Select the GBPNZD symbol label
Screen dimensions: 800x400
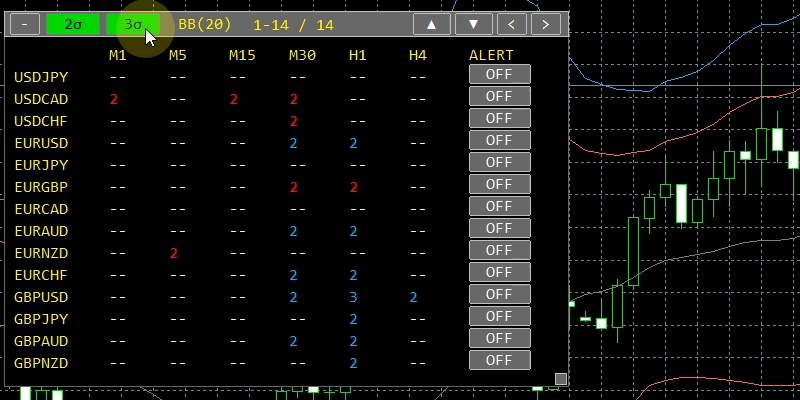41,363
